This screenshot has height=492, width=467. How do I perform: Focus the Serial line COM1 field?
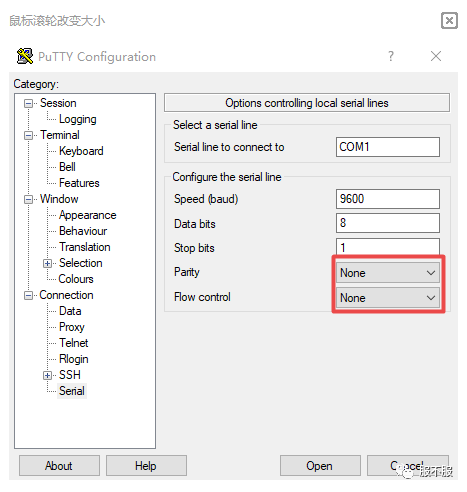click(388, 147)
